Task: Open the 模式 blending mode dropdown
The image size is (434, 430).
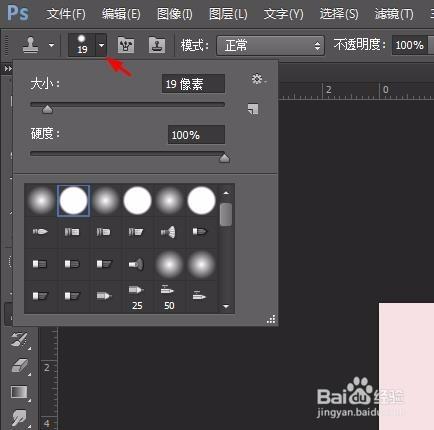Action: point(270,45)
